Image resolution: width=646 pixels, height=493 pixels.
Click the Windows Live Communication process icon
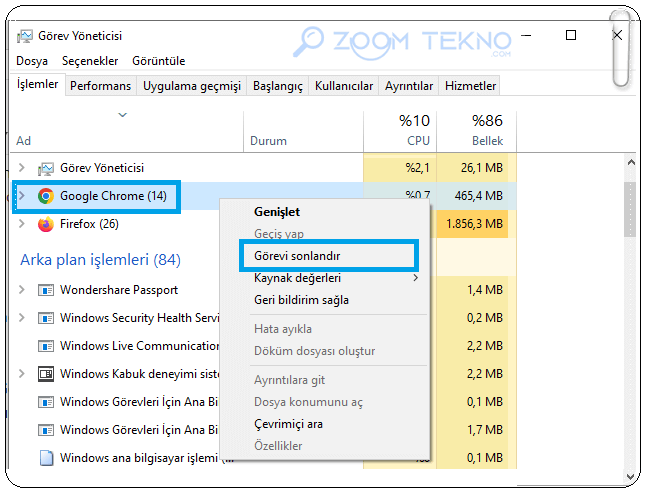point(45,346)
